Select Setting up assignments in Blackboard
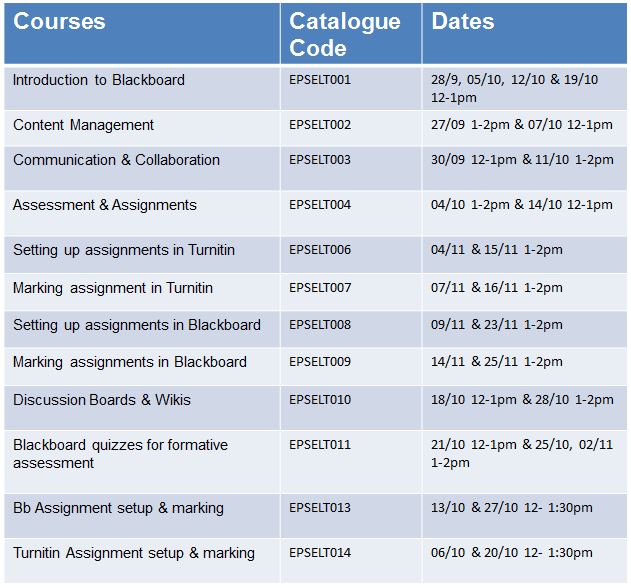This screenshot has width=631, height=588. (x=137, y=325)
